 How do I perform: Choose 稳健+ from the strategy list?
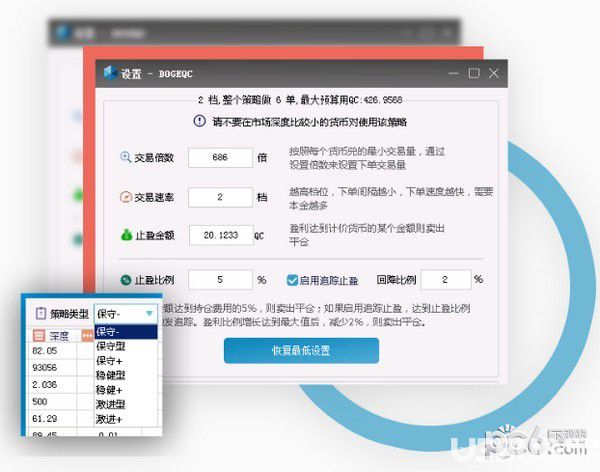tap(126, 390)
